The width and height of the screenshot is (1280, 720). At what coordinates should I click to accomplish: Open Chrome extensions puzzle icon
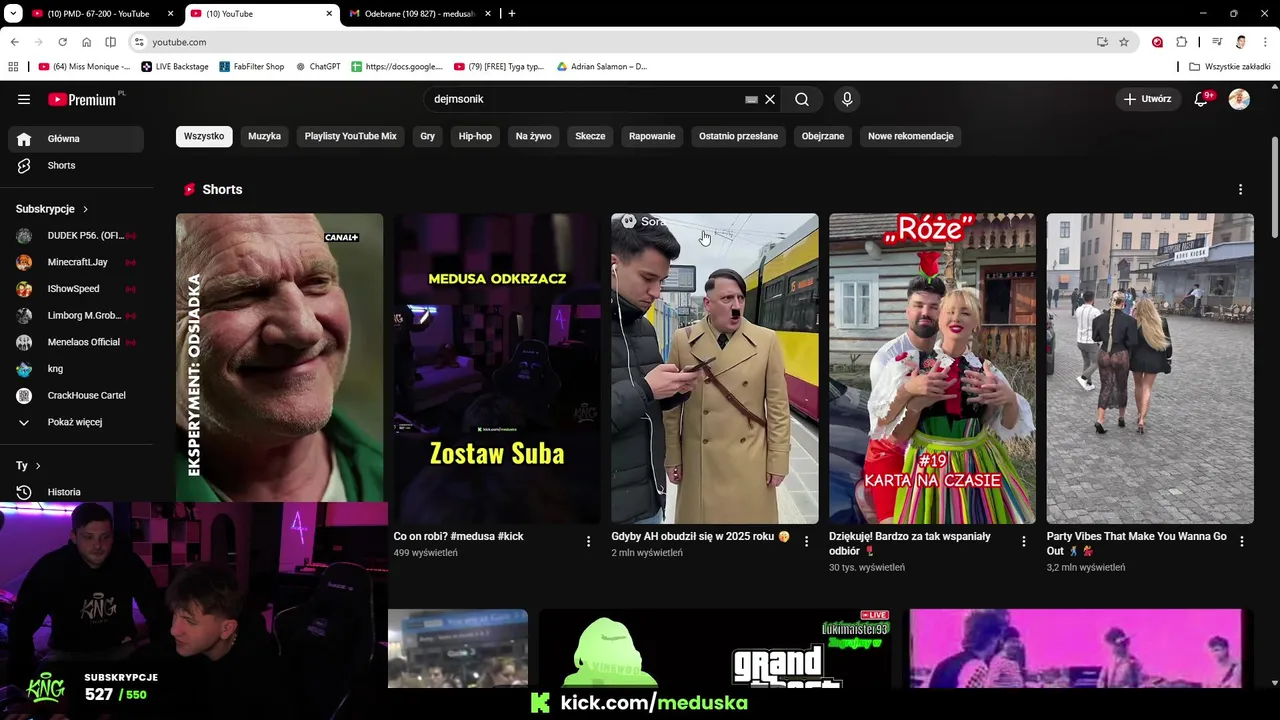coord(1181,42)
